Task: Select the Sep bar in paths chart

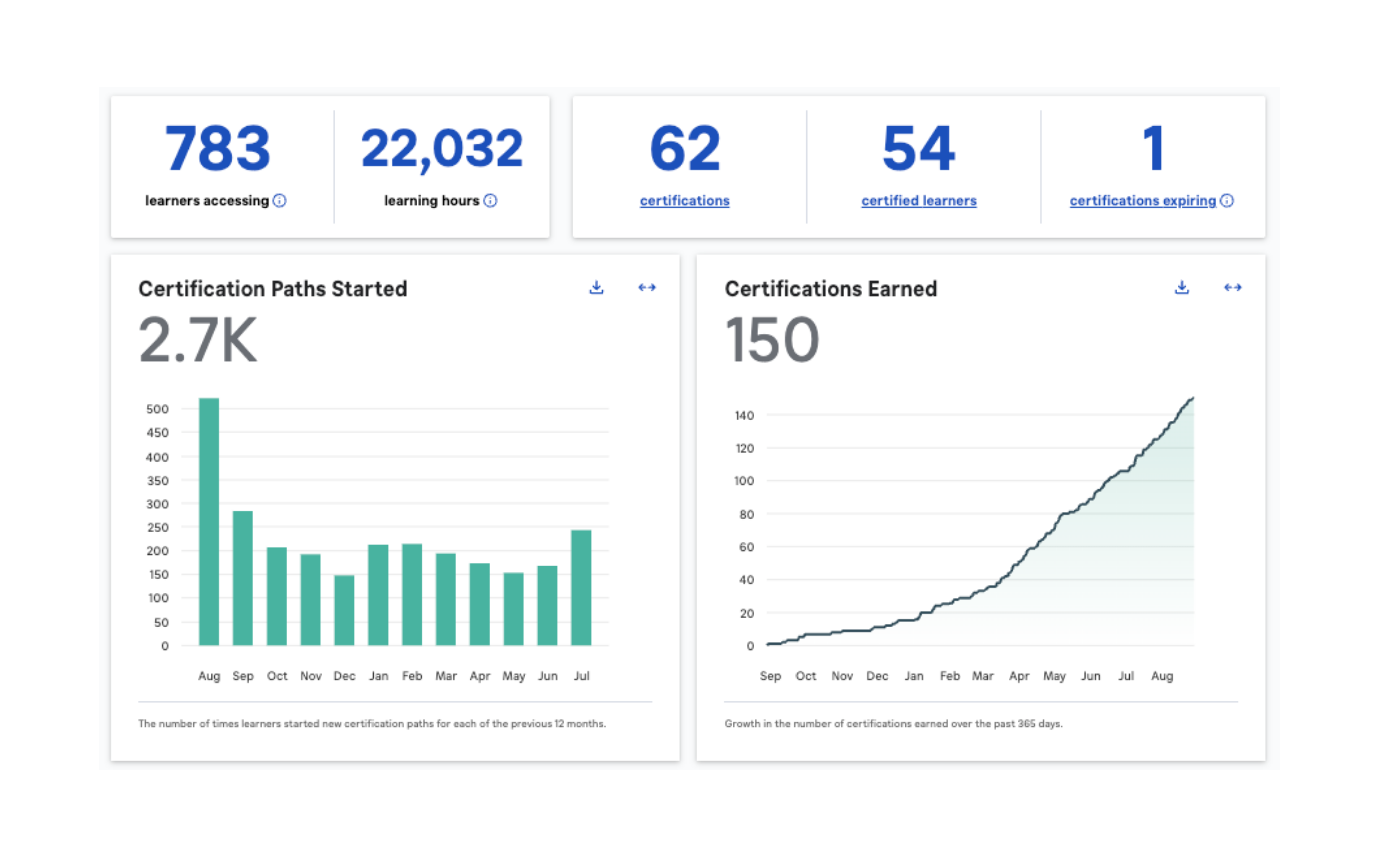Action: (x=243, y=578)
